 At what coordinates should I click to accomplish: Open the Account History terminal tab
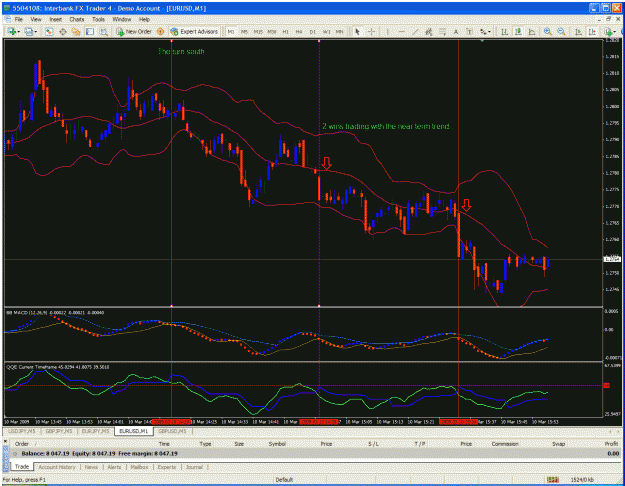[x=57, y=467]
